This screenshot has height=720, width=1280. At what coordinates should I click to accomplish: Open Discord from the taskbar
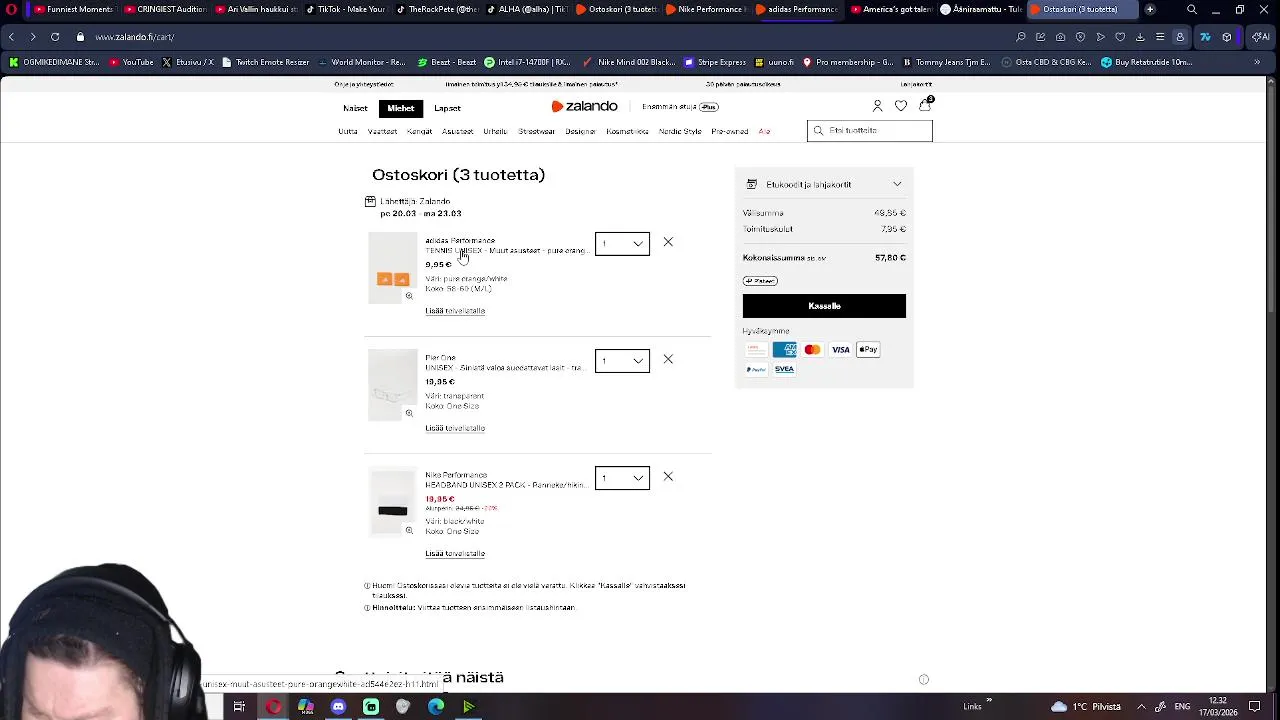[x=338, y=707]
